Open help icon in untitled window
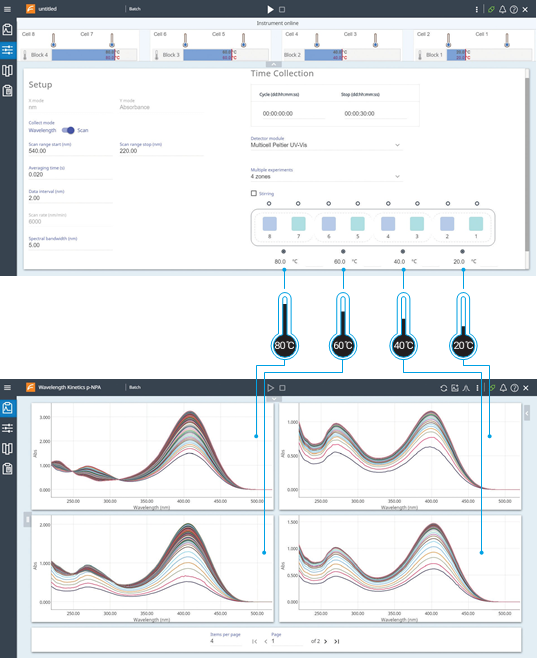The width and height of the screenshot is (539, 659). (x=514, y=9)
